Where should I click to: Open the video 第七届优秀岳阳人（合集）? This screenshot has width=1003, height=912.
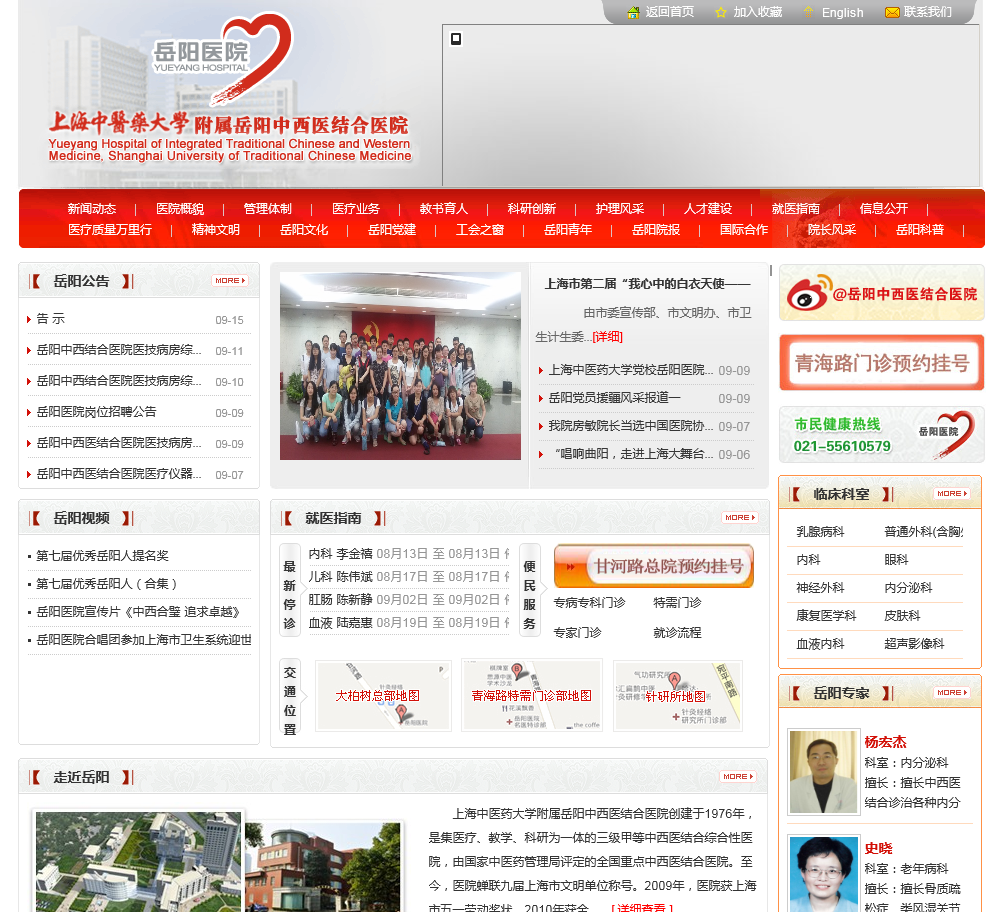[107, 584]
